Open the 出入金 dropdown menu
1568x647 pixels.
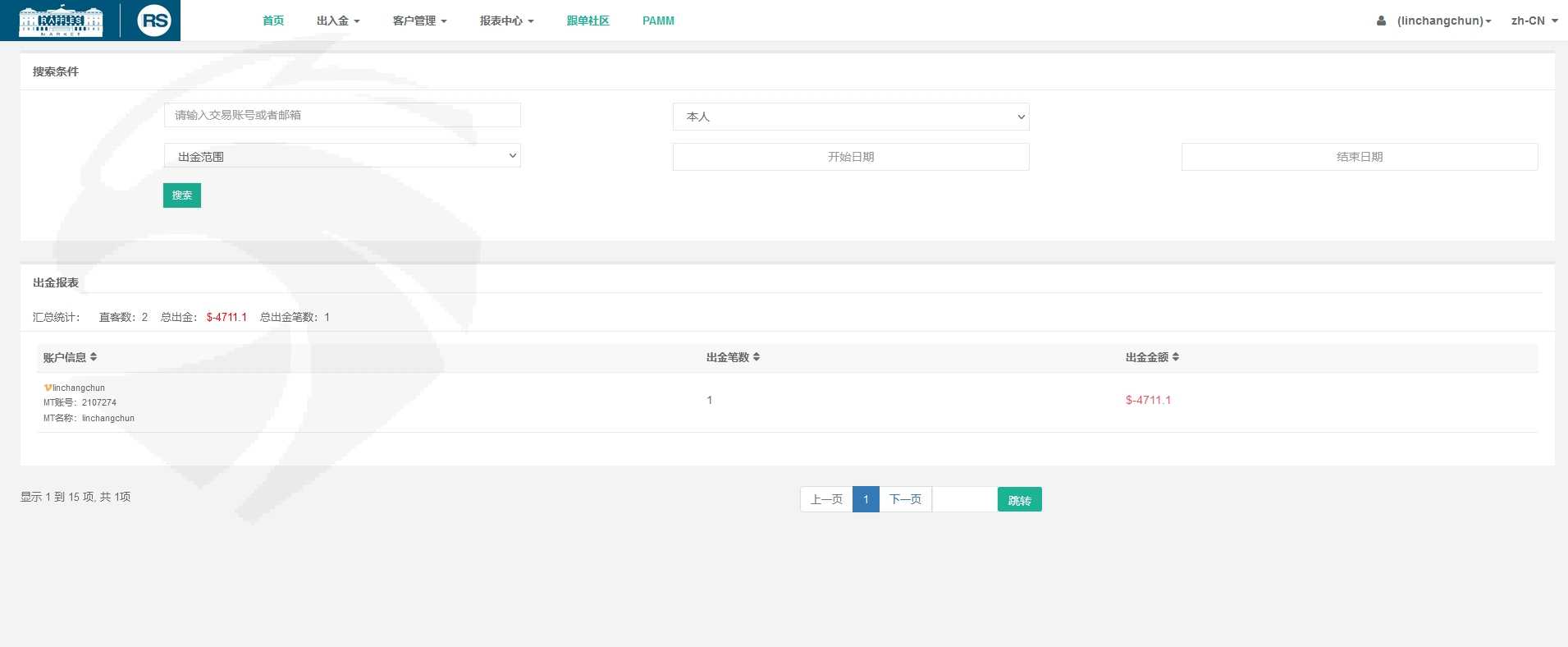point(338,21)
